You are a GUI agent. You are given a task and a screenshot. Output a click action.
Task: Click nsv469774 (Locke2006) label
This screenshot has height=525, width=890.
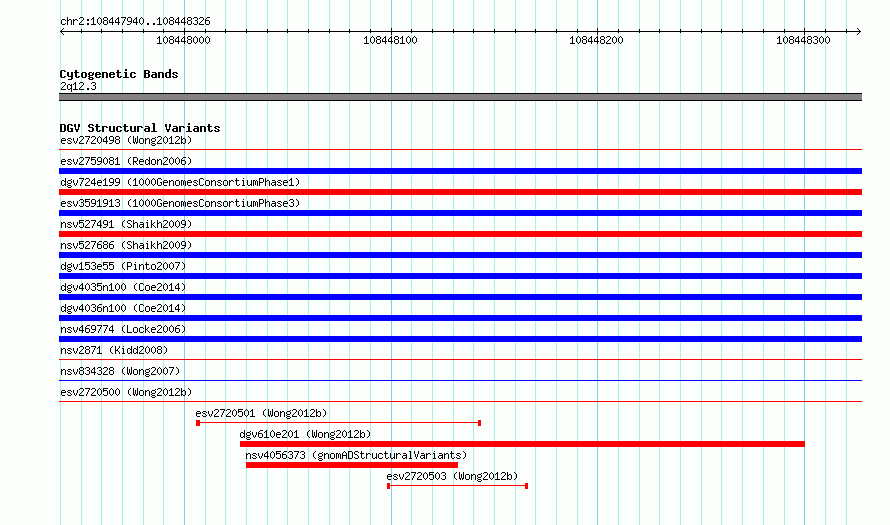tap(123, 329)
